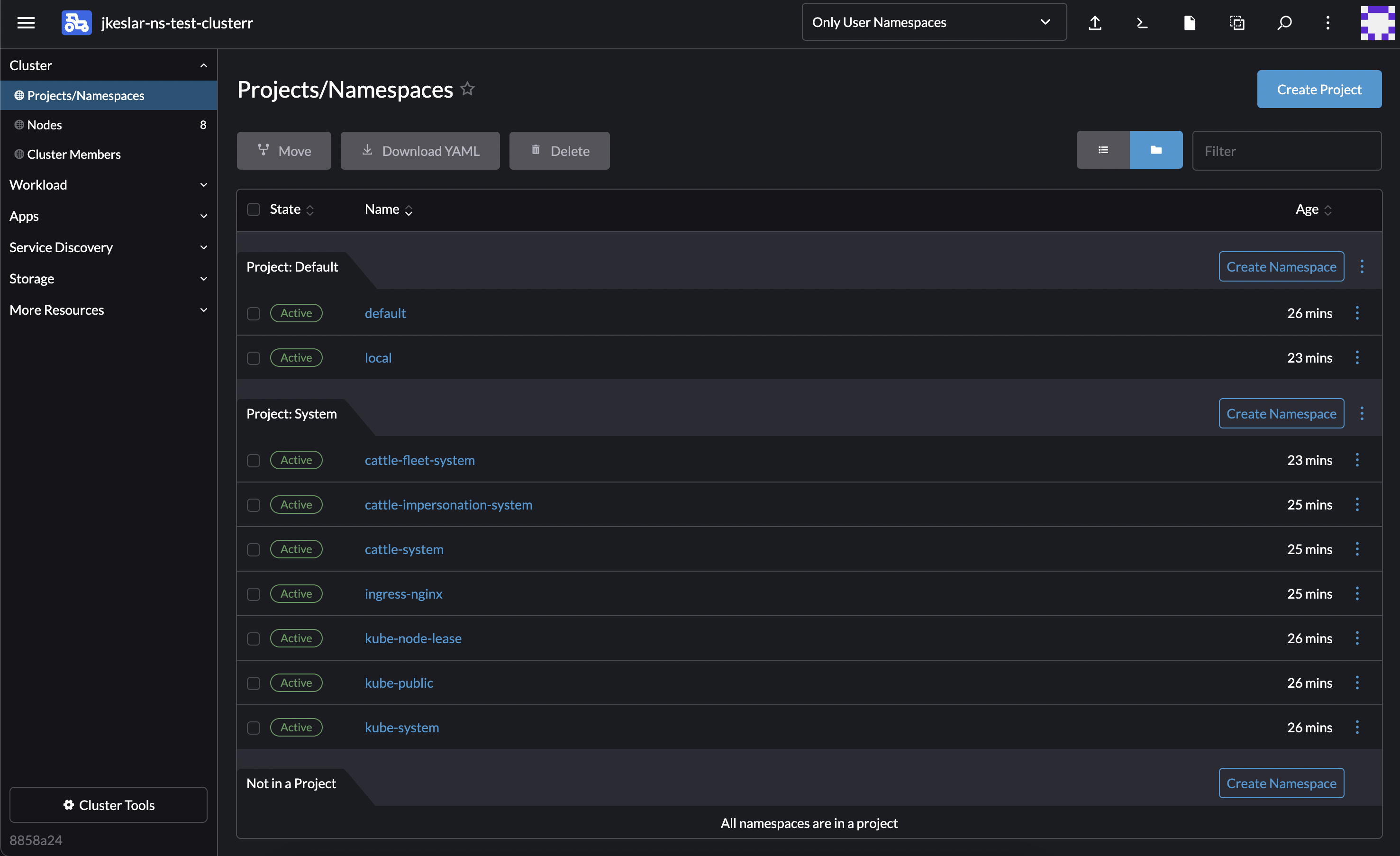Viewport: 1400px width, 856px height.
Task: Click the Create Project button
Action: point(1319,89)
